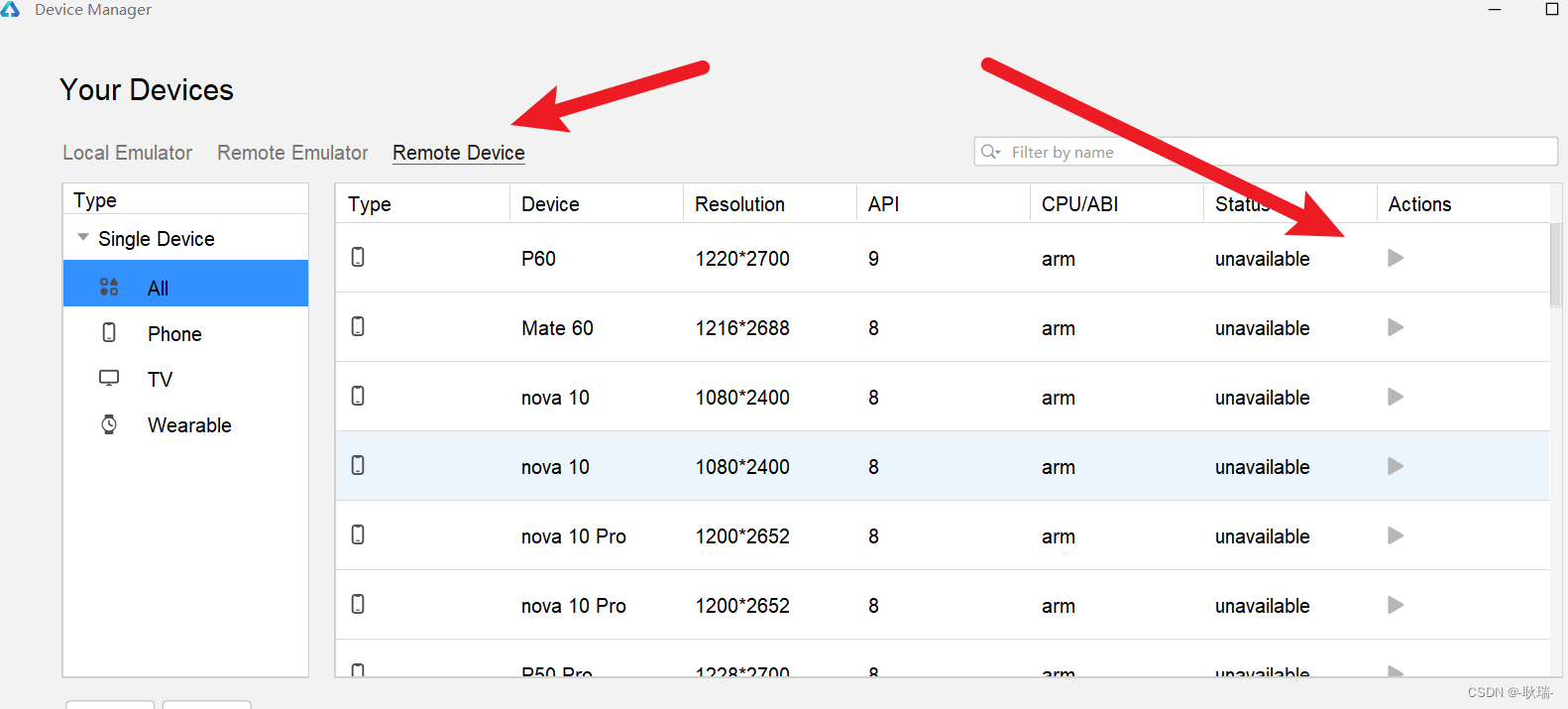This screenshot has width=1568, height=709.
Task: Select All in device type list
Action: point(185,284)
